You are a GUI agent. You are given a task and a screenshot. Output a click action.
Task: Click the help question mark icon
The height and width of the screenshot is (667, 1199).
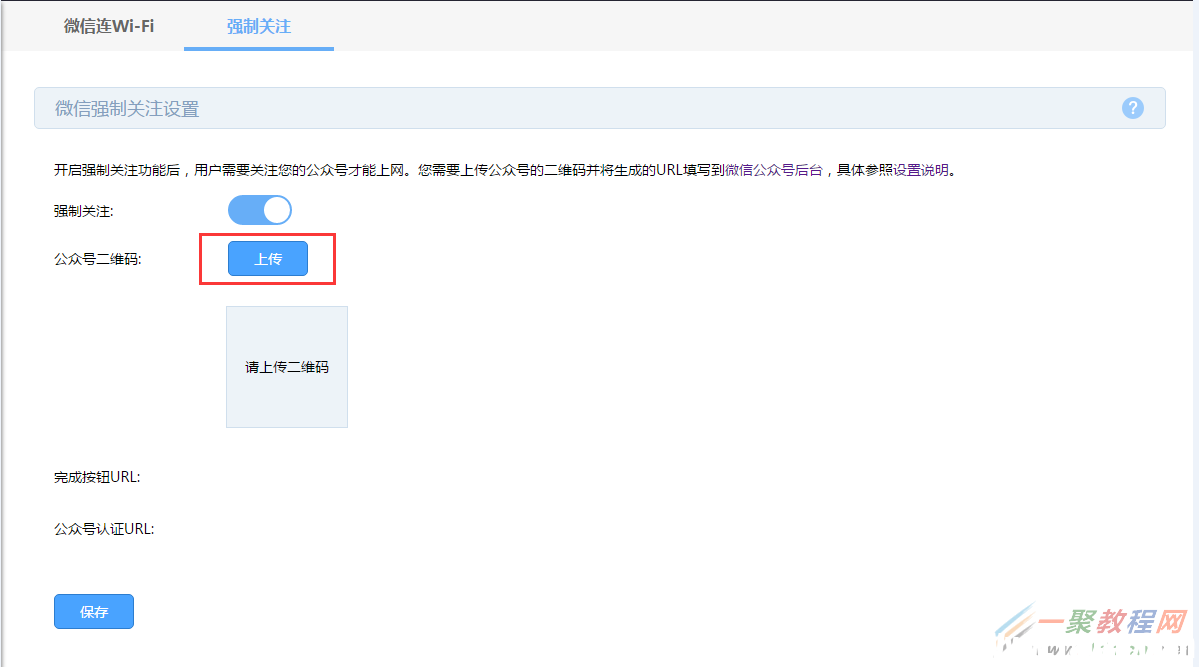click(x=1132, y=108)
